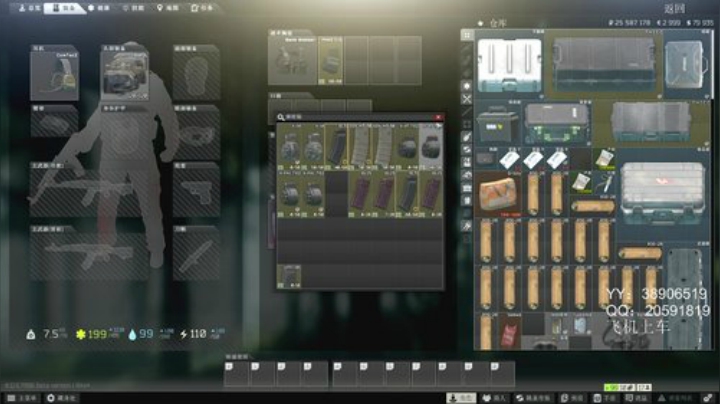Click the secondary on-back weapon slot

point(90,256)
